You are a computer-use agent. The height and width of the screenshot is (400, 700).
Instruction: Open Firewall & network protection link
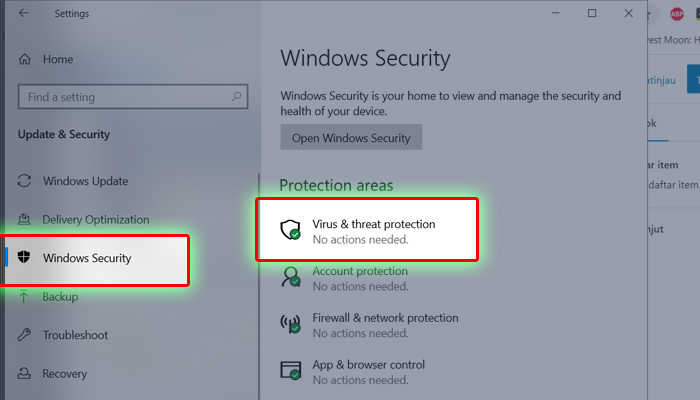click(385, 318)
